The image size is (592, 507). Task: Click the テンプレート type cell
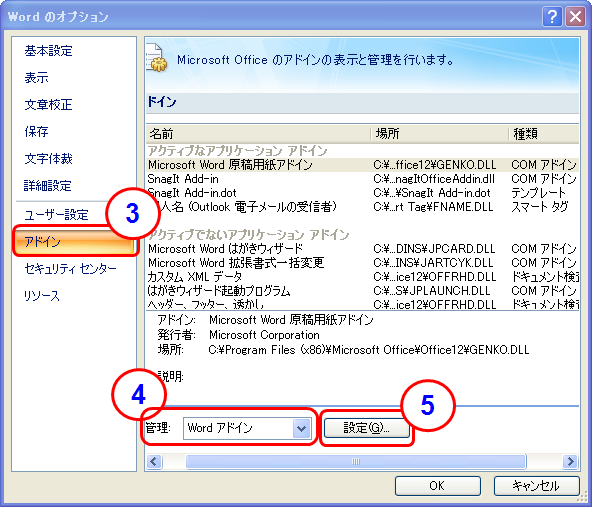538,193
